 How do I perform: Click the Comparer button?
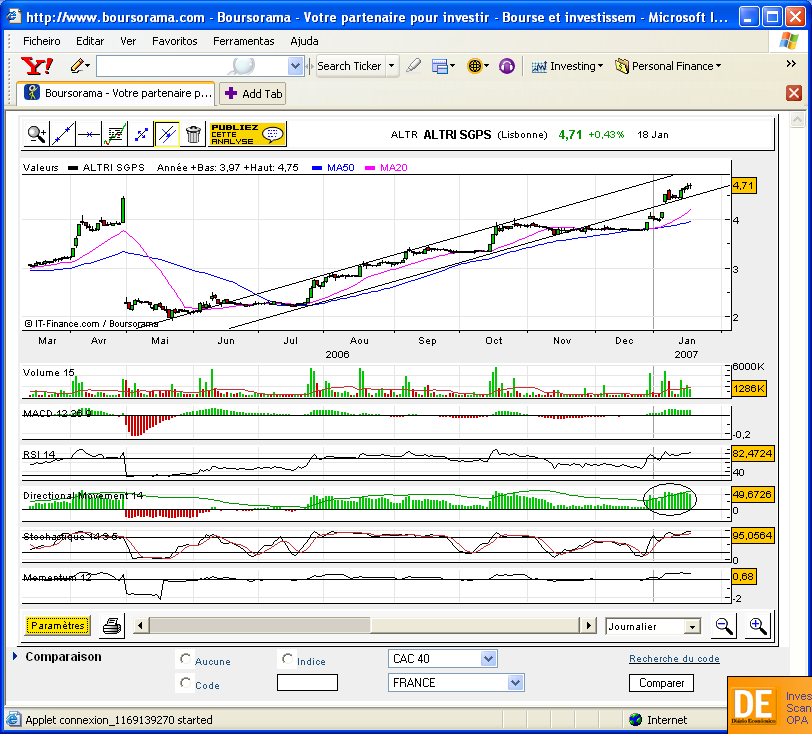(661, 683)
